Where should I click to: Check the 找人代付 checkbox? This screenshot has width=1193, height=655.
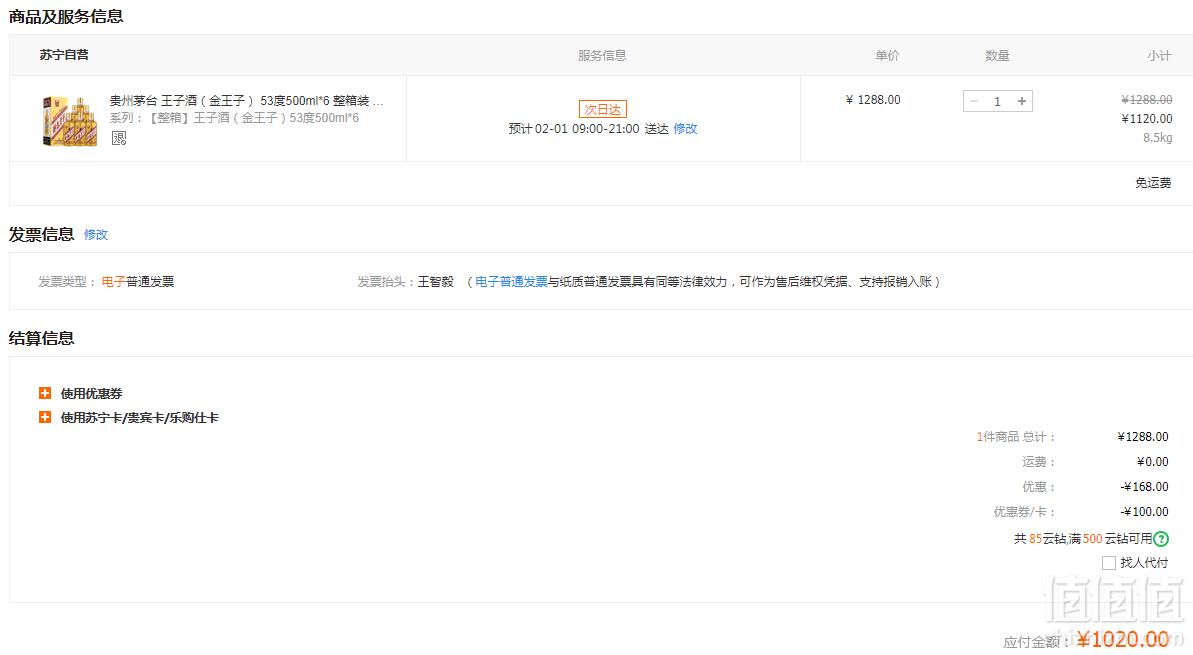pyautogui.click(x=1109, y=563)
